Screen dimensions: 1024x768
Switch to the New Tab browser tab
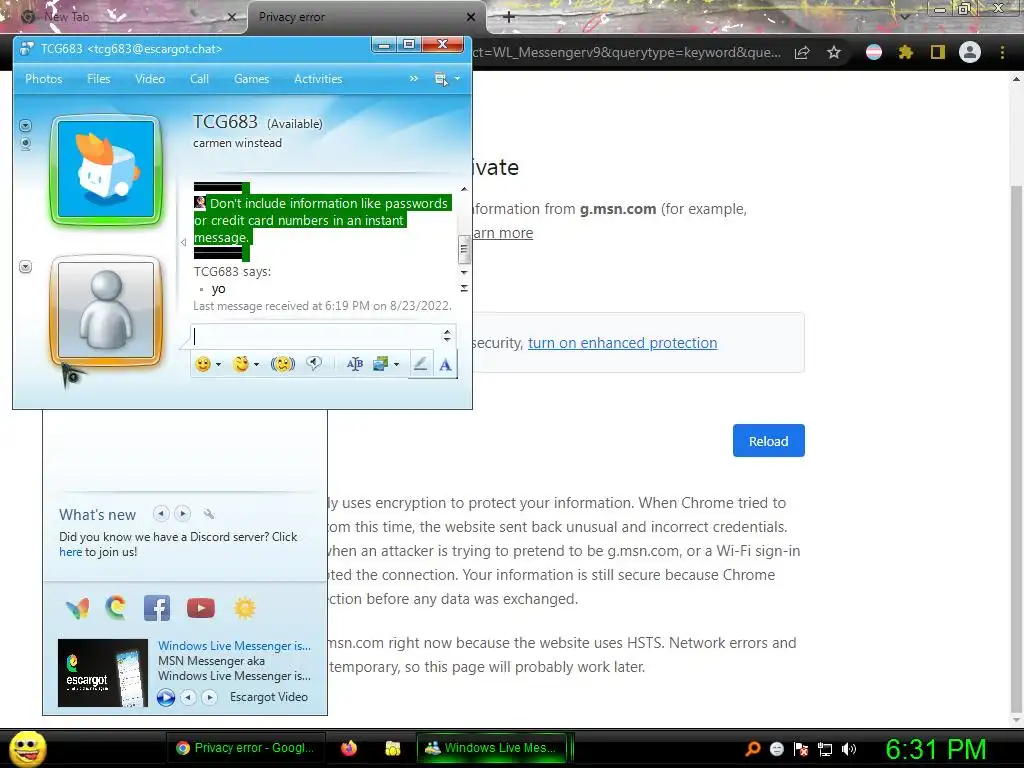click(x=124, y=17)
